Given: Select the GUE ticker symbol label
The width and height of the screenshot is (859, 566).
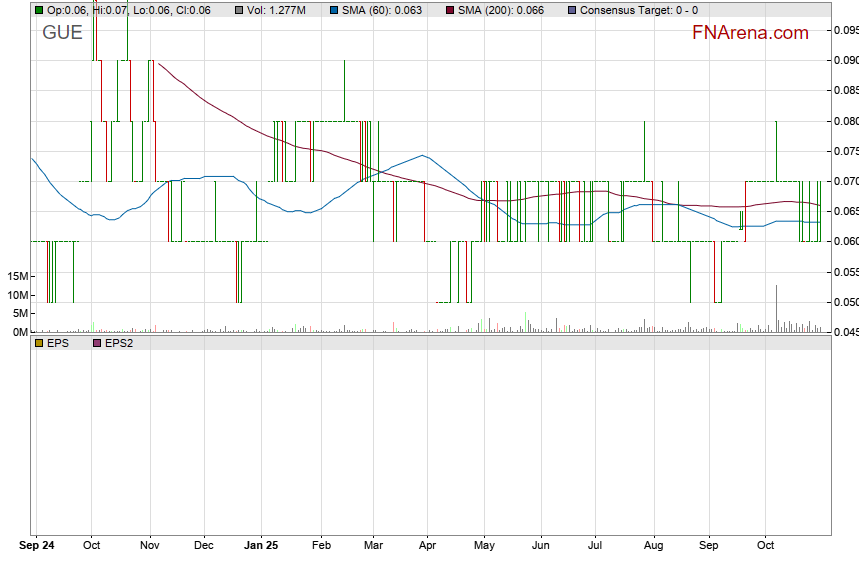Looking at the screenshot, I should (62, 33).
